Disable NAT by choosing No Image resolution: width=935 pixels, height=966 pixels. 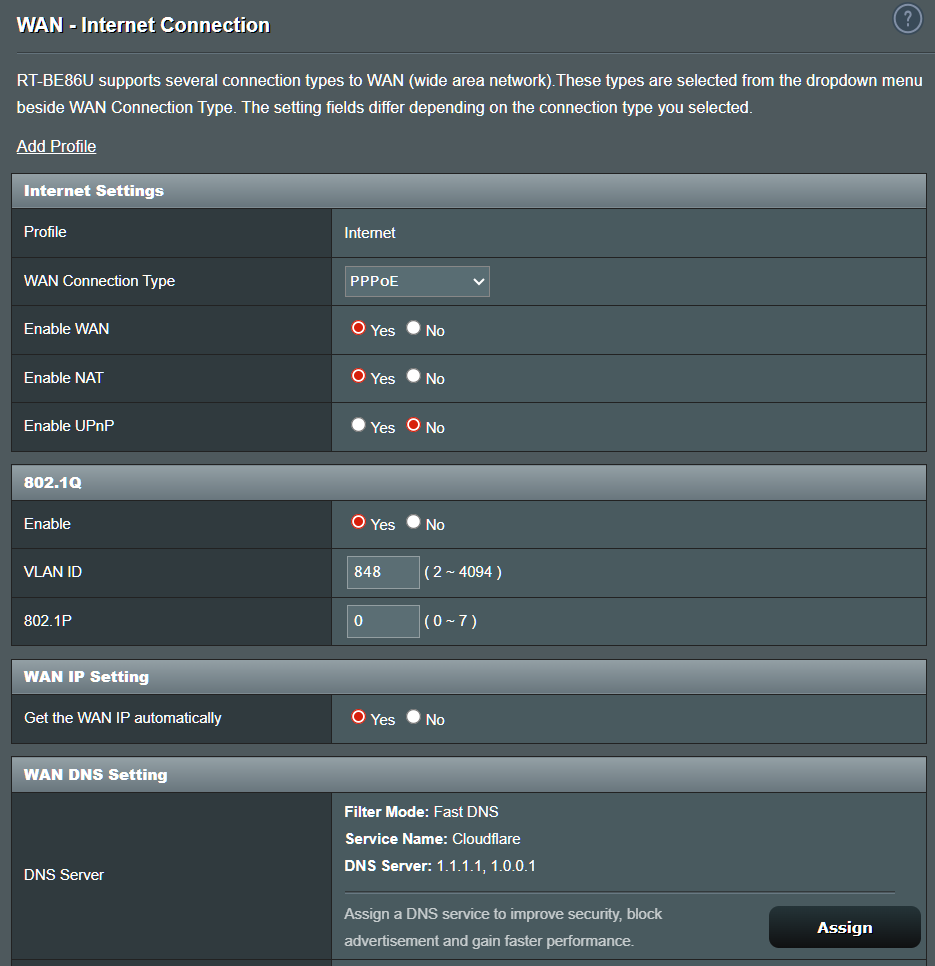click(x=414, y=377)
